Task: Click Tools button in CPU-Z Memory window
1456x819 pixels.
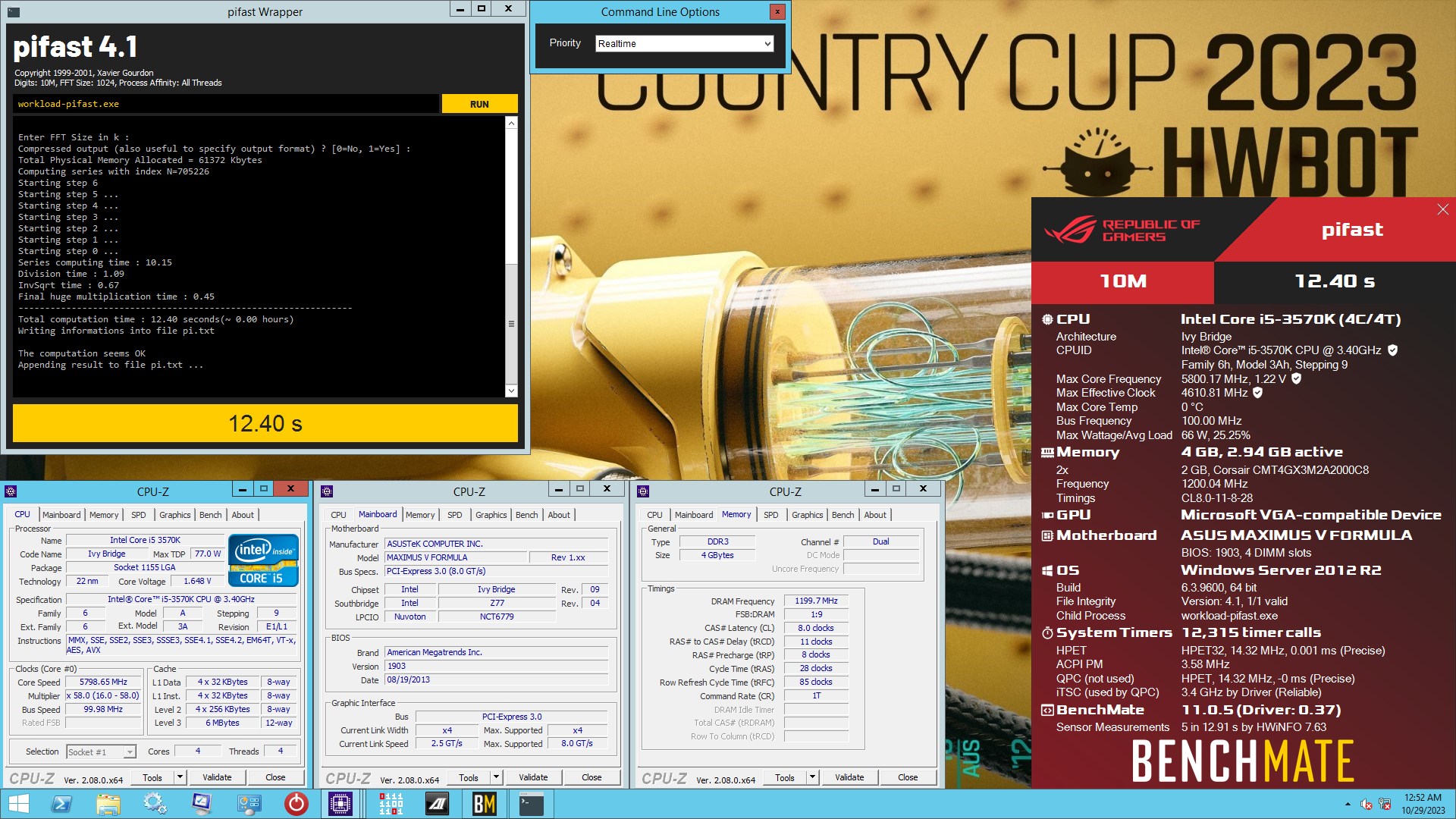Action: click(785, 777)
